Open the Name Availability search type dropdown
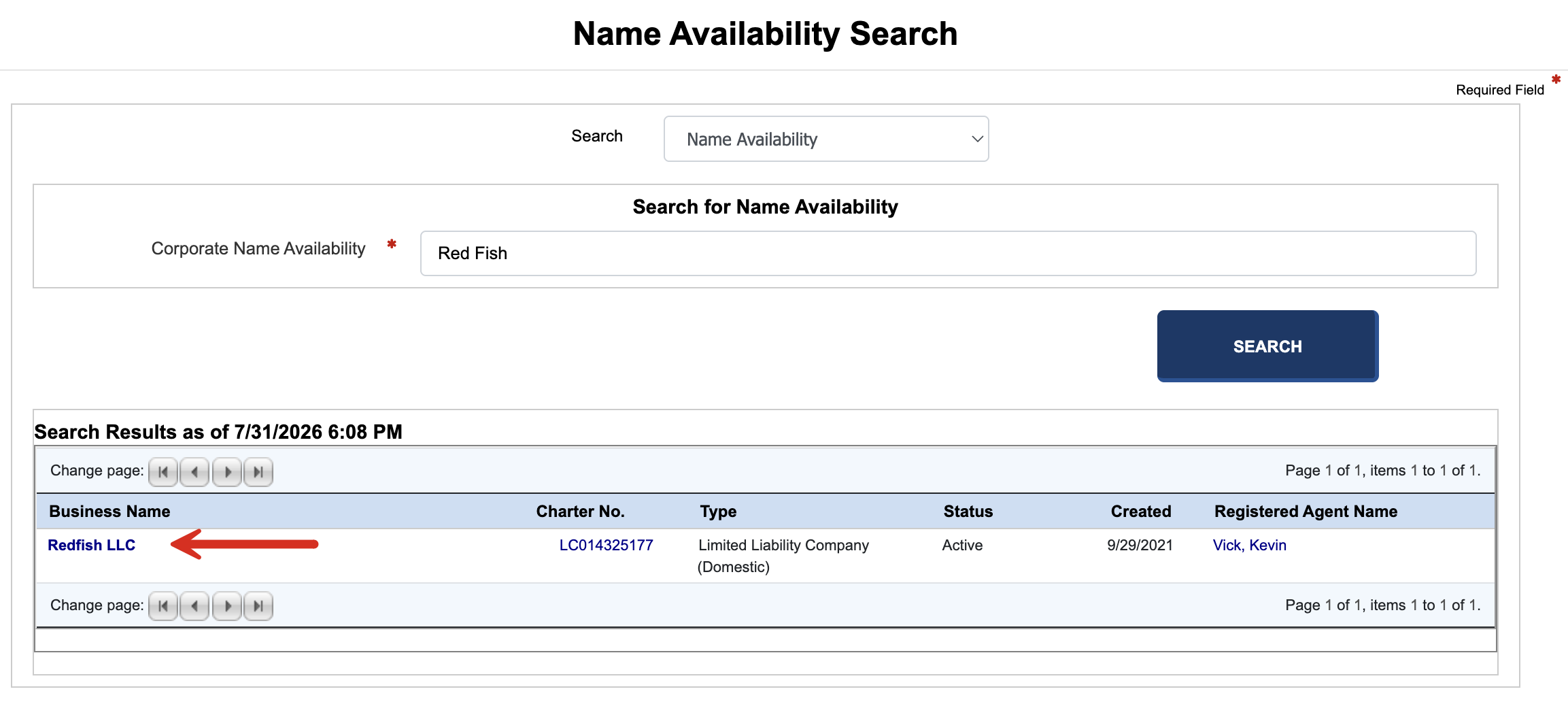 click(x=826, y=139)
